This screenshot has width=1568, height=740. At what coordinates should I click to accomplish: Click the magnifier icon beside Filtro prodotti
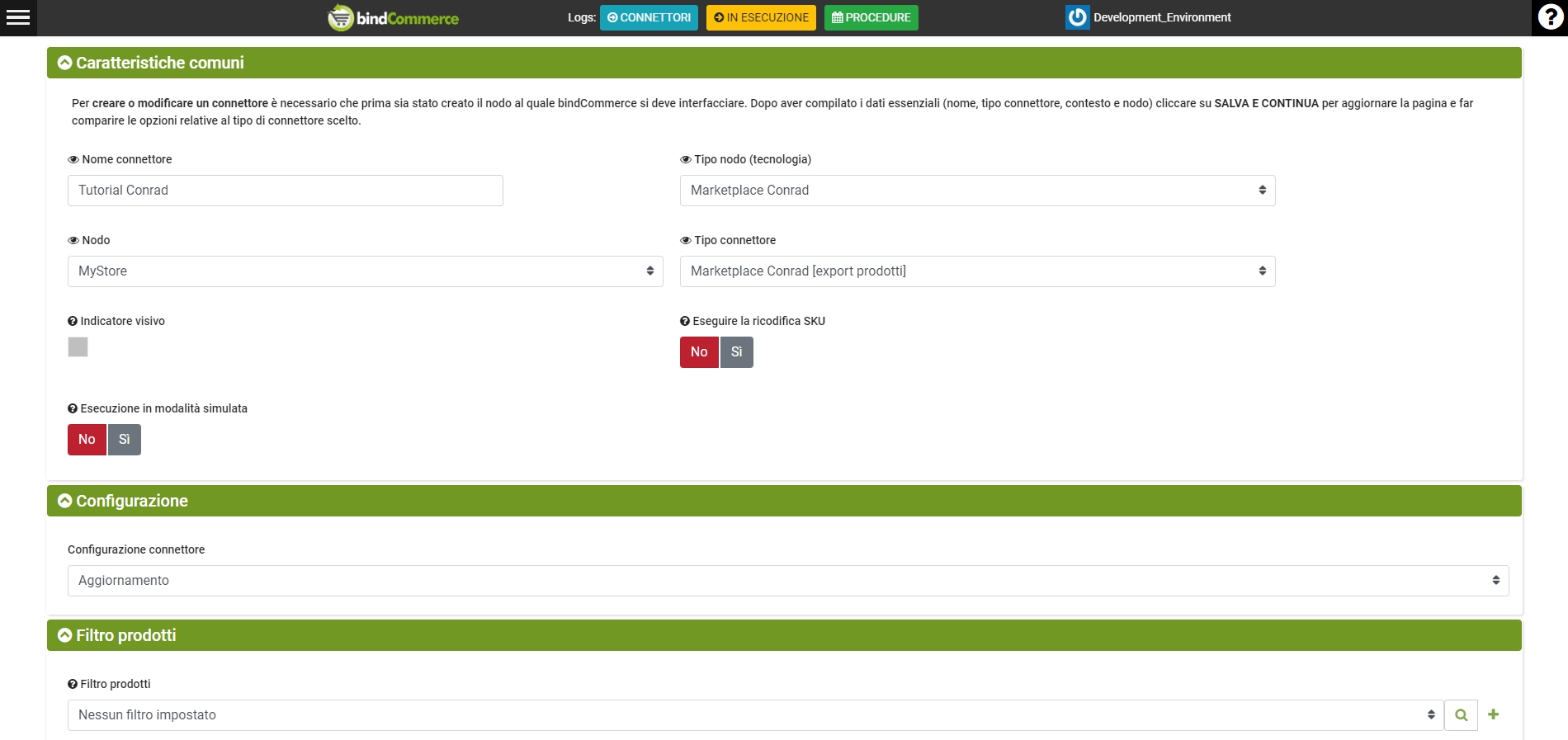[1461, 715]
